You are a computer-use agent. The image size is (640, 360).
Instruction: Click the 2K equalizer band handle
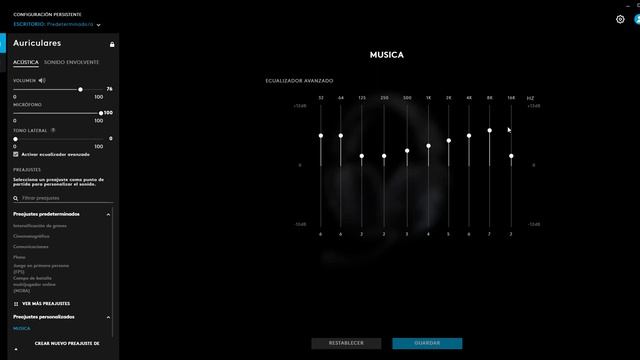[449, 140]
